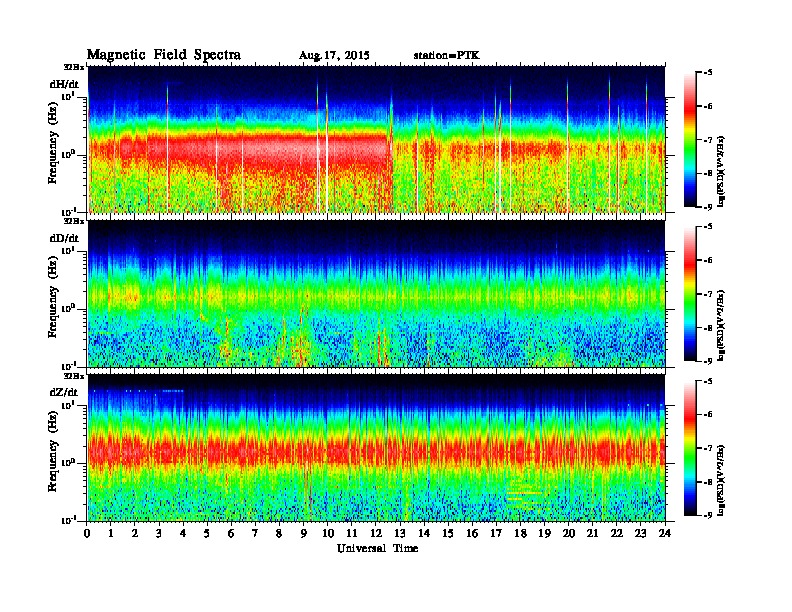Click the dH/dt spectrogram plot area
The height and width of the screenshot is (612, 792).
376,139
